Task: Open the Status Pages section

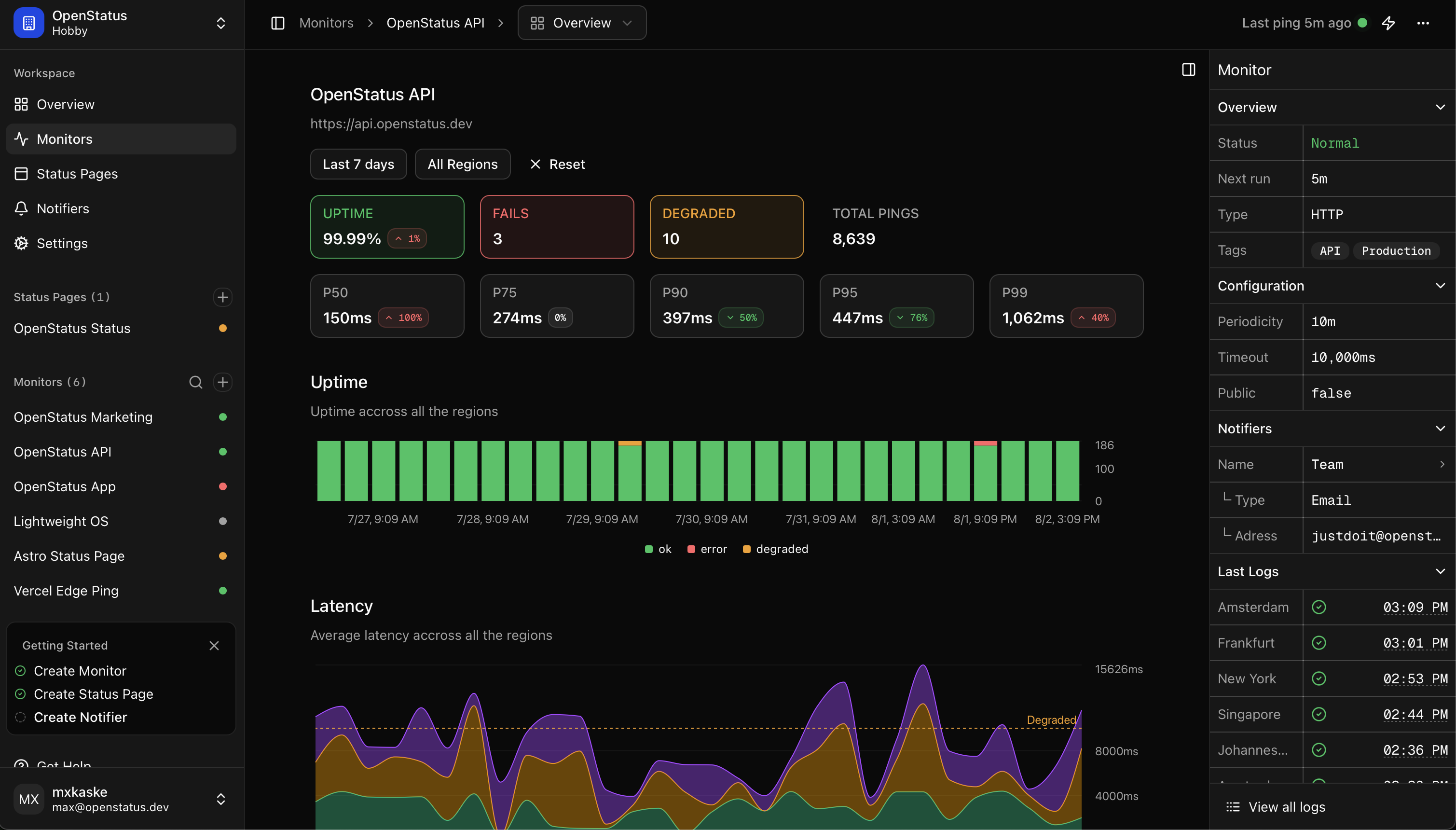Action: pyautogui.click(x=77, y=173)
